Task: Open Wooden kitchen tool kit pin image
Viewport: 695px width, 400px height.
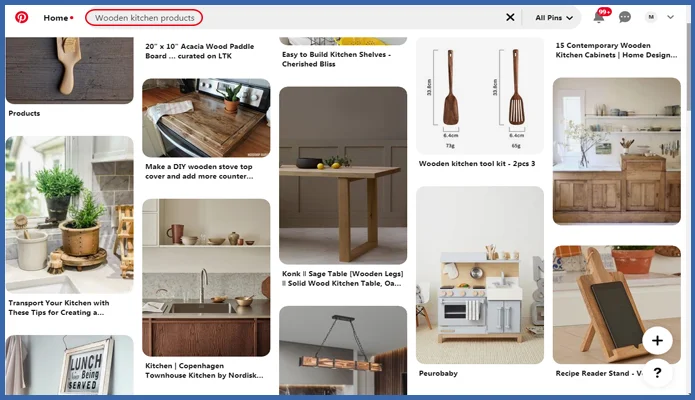Action: click(x=480, y=95)
